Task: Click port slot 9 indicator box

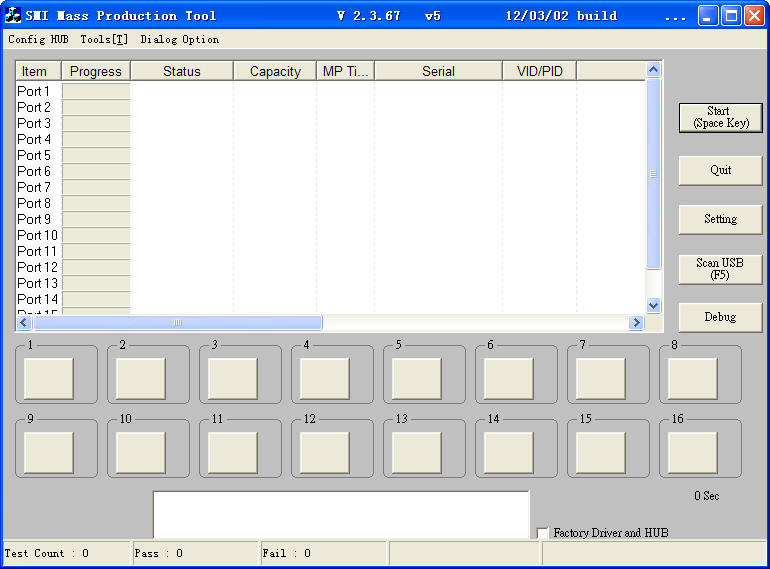Action: pyautogui.click(x=49, y=452)
